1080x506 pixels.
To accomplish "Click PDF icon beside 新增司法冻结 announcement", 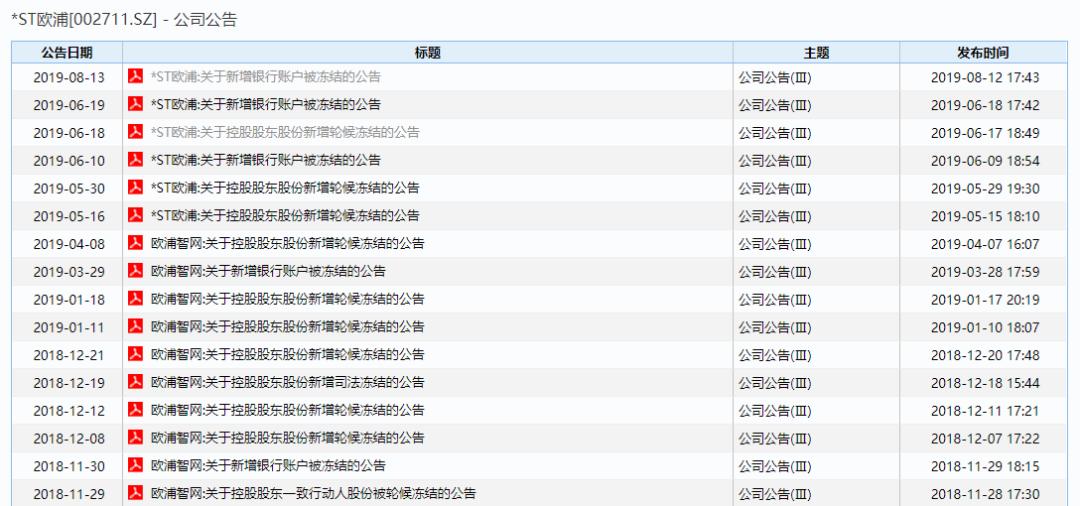I will (136, 382).
